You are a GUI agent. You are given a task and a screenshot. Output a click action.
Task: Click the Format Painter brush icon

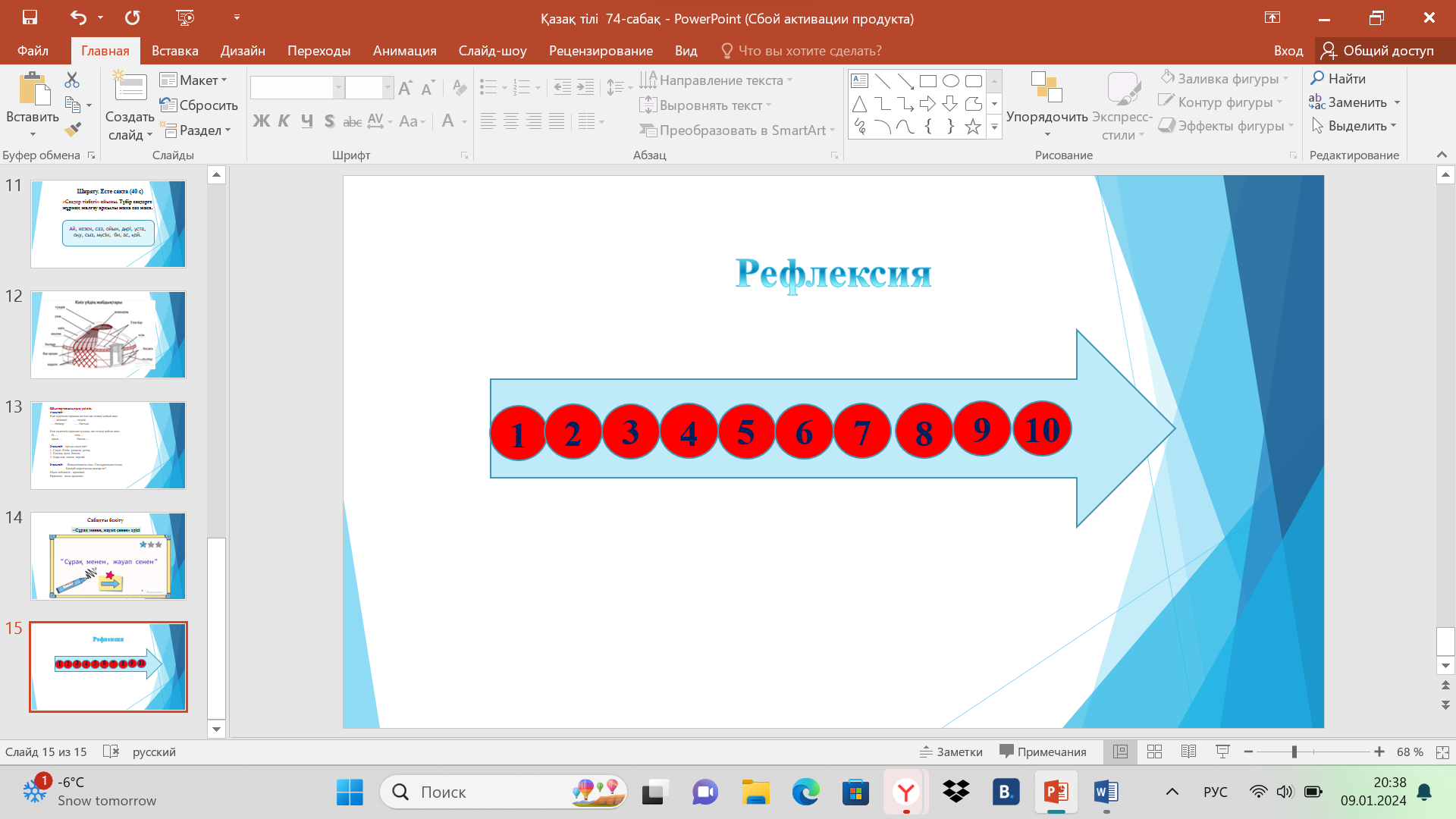73,130
